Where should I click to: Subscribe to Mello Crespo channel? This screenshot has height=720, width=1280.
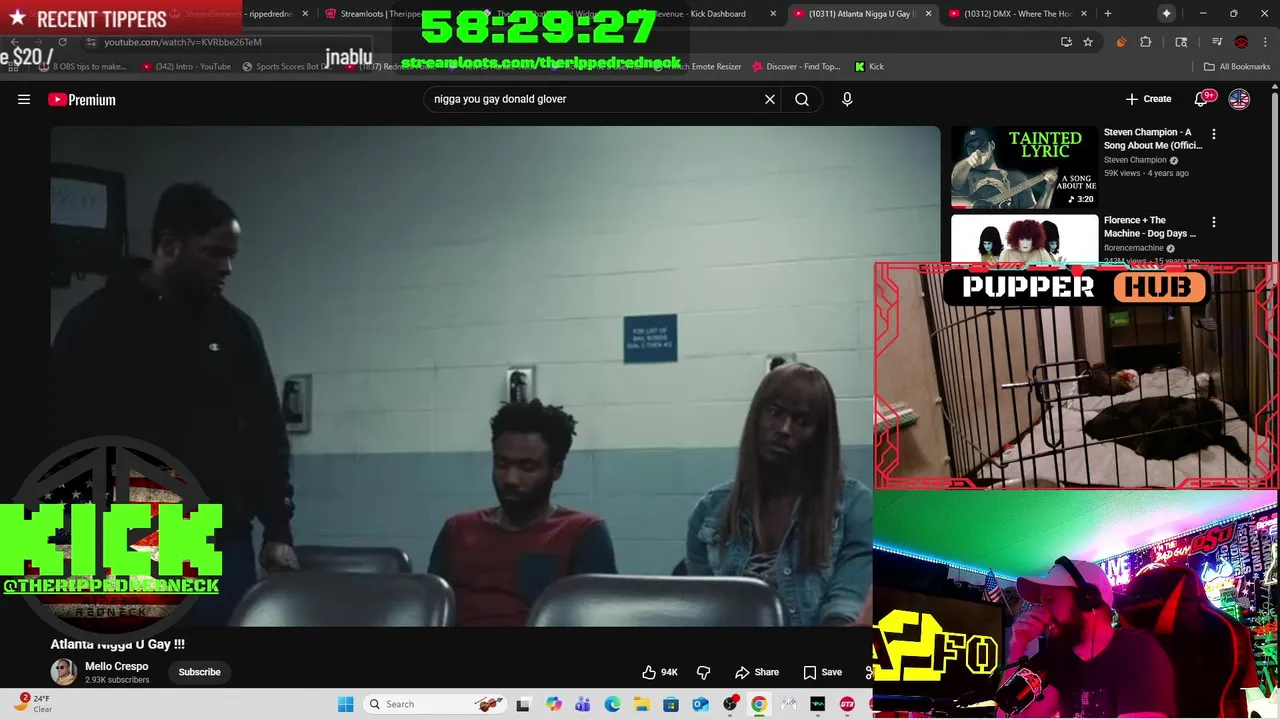click(x=199, y=672)
